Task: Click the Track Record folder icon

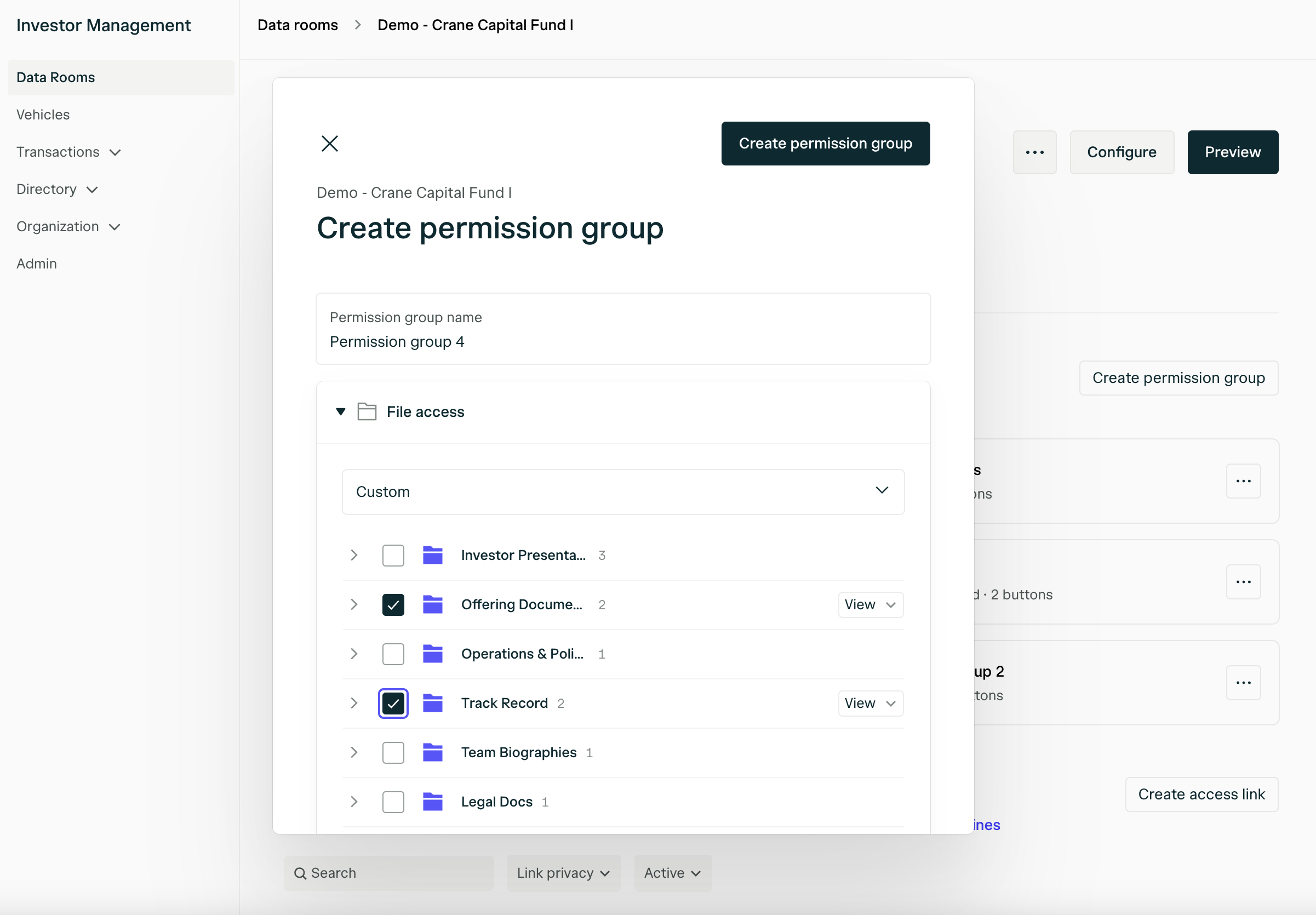Action: 433,703
